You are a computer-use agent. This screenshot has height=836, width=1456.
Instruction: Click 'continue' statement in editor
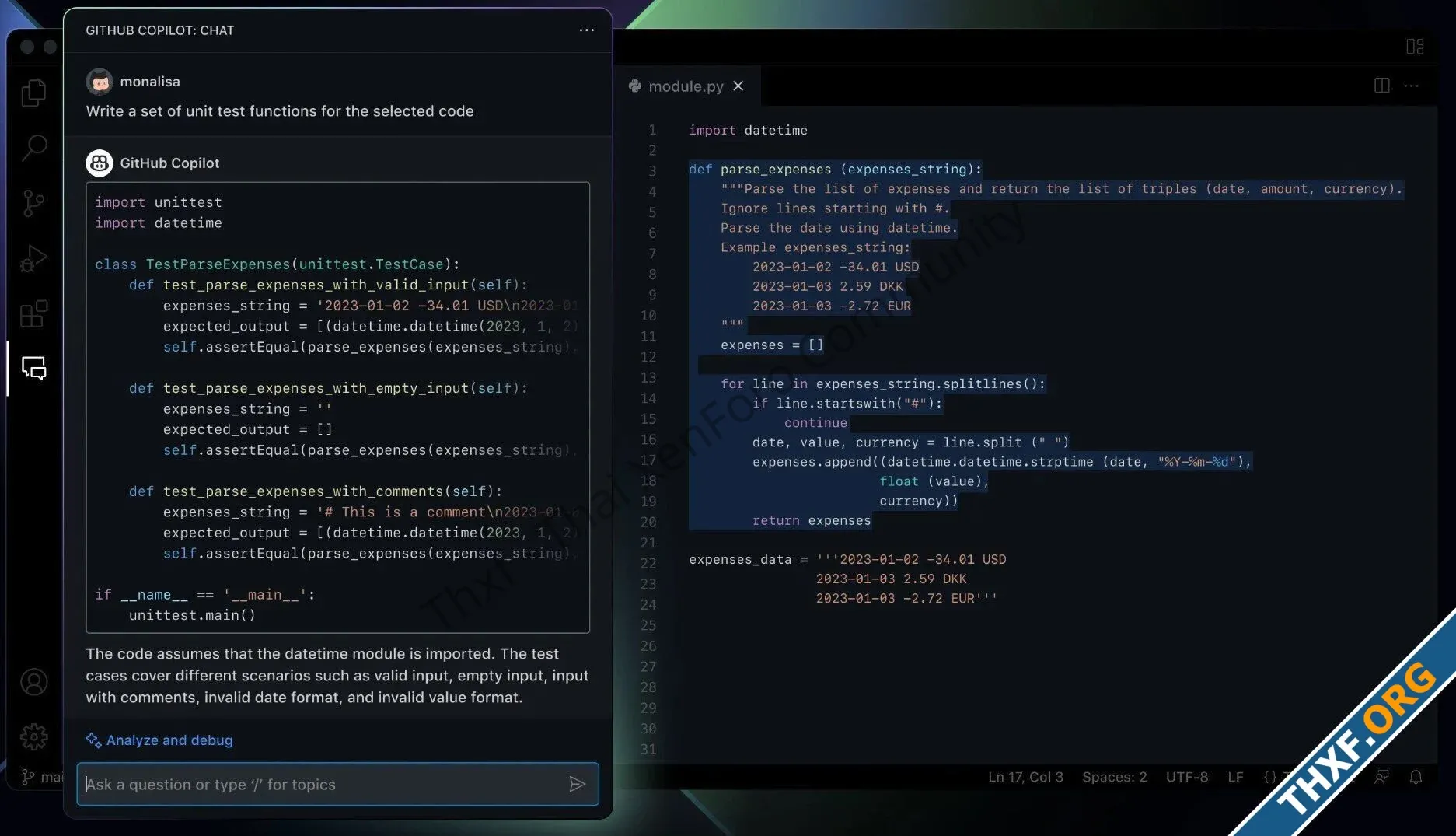tap(815, 422)
